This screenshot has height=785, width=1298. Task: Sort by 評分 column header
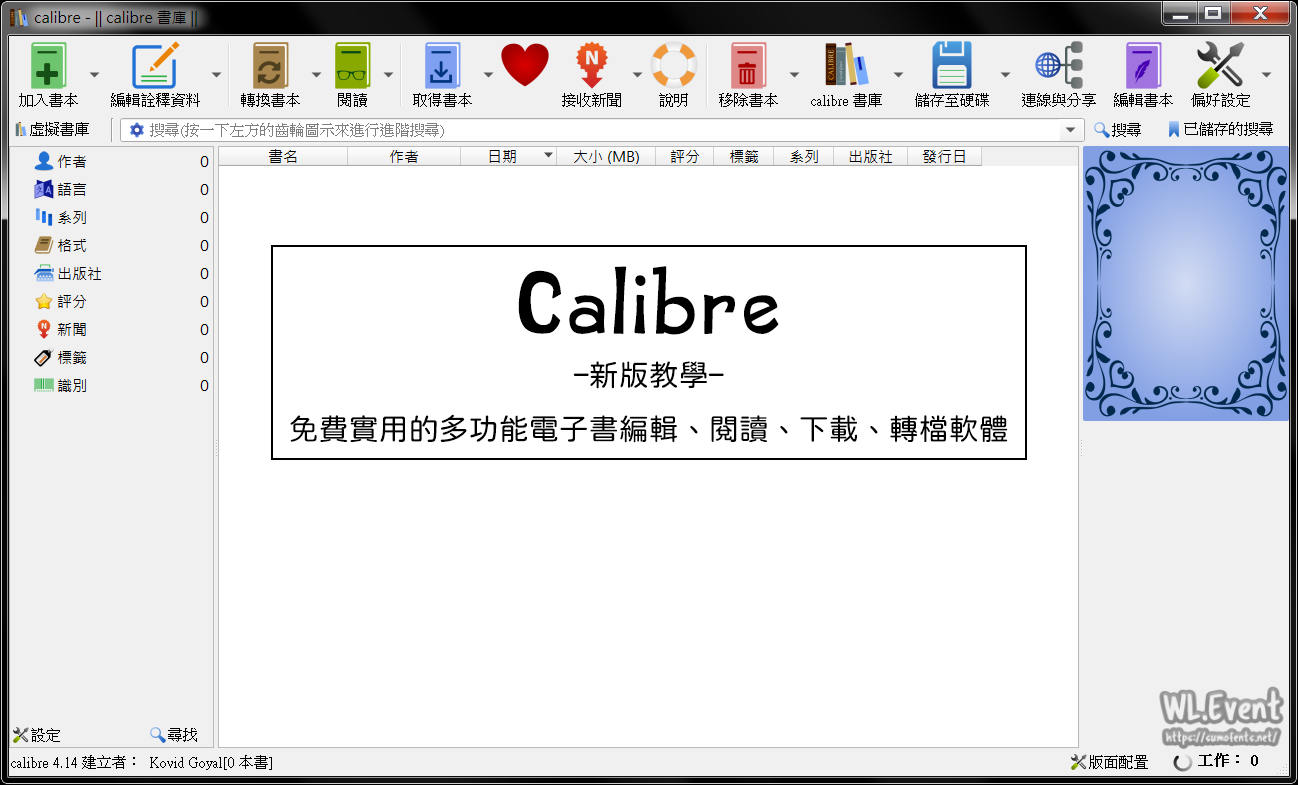point(685,156)
